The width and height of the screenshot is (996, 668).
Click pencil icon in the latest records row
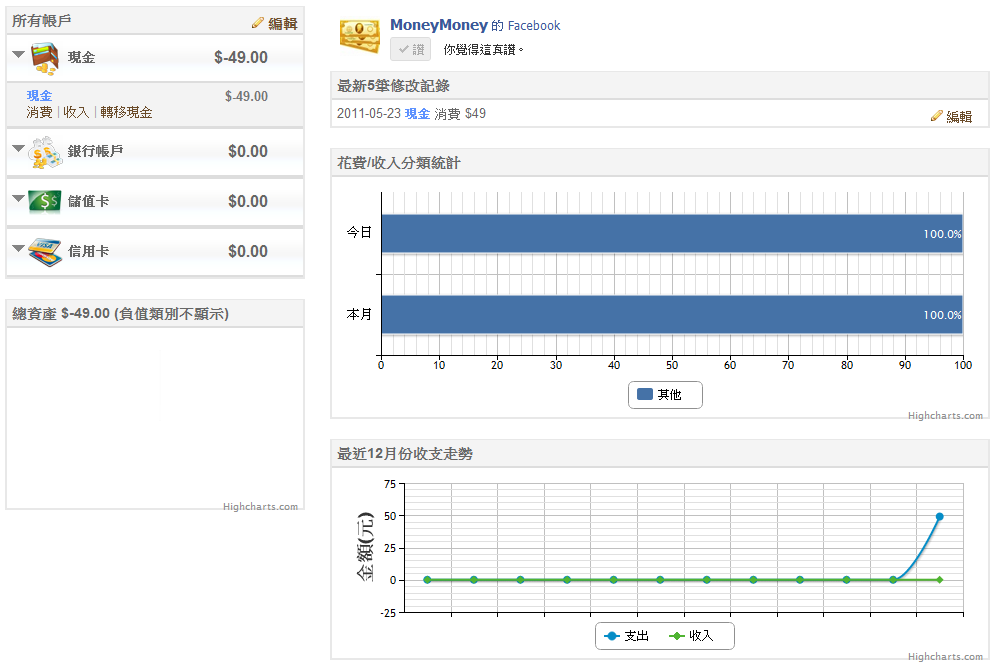click(937, 116)
